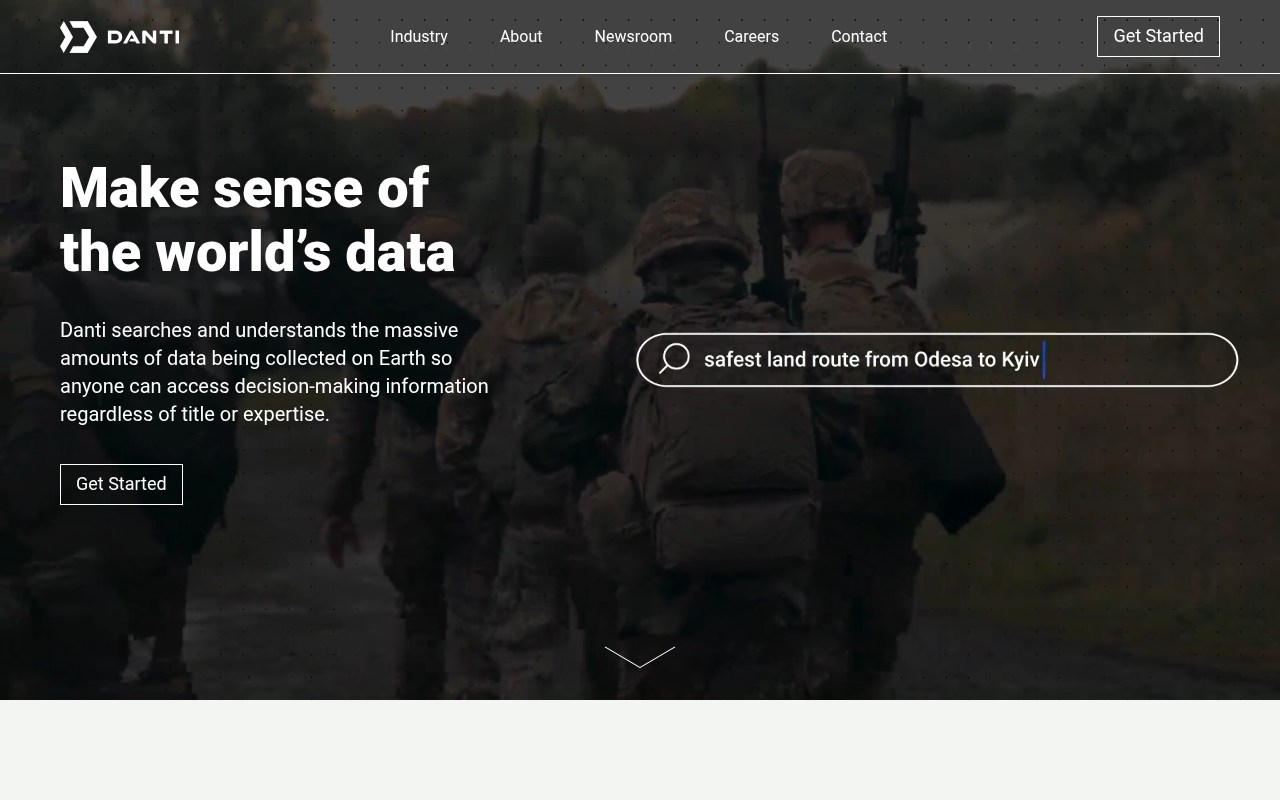The height and width of the screenshot is (800, 1280).
Task: Visit the Newsroom section
Action: tap(633, 37)
